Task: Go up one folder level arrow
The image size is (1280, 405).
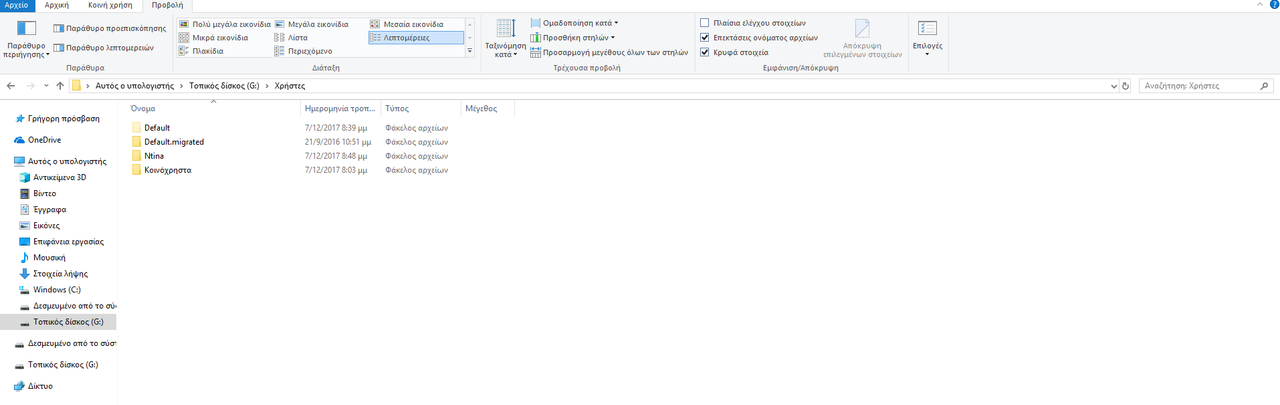Action: click(x=60, y=86)
